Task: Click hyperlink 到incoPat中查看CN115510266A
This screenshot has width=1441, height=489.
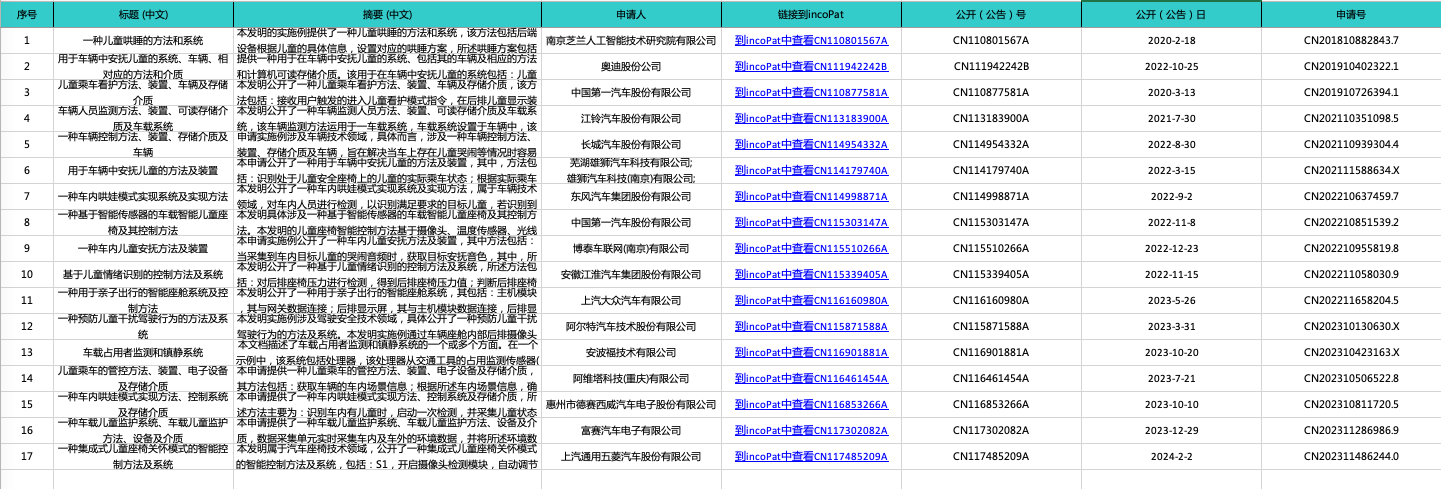Action: click(811, 249)
